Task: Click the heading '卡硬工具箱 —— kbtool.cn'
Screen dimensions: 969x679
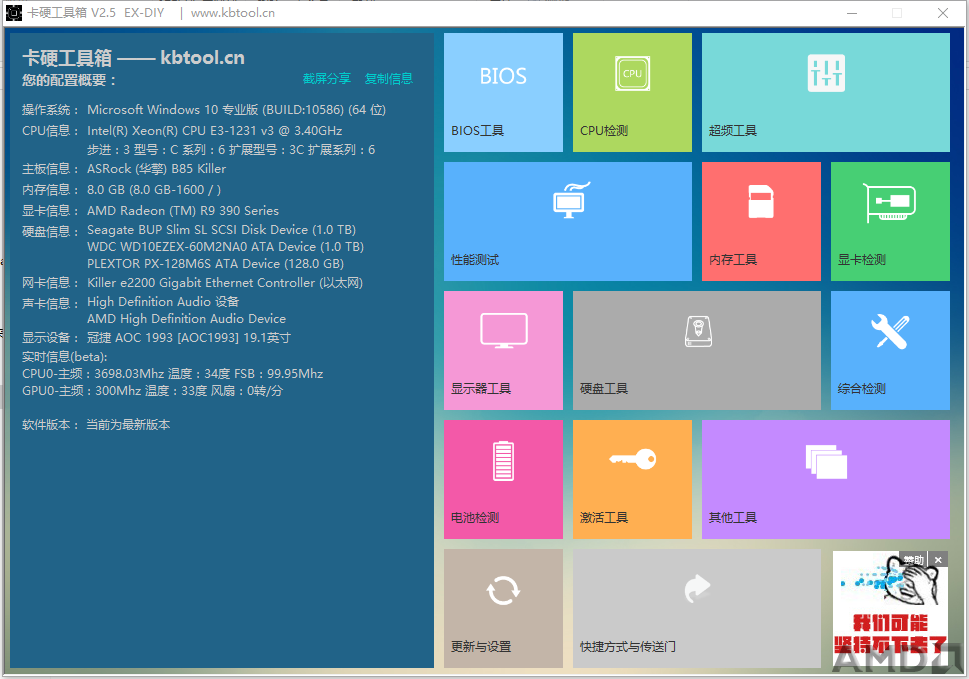Action: click(x=133, y=57)
